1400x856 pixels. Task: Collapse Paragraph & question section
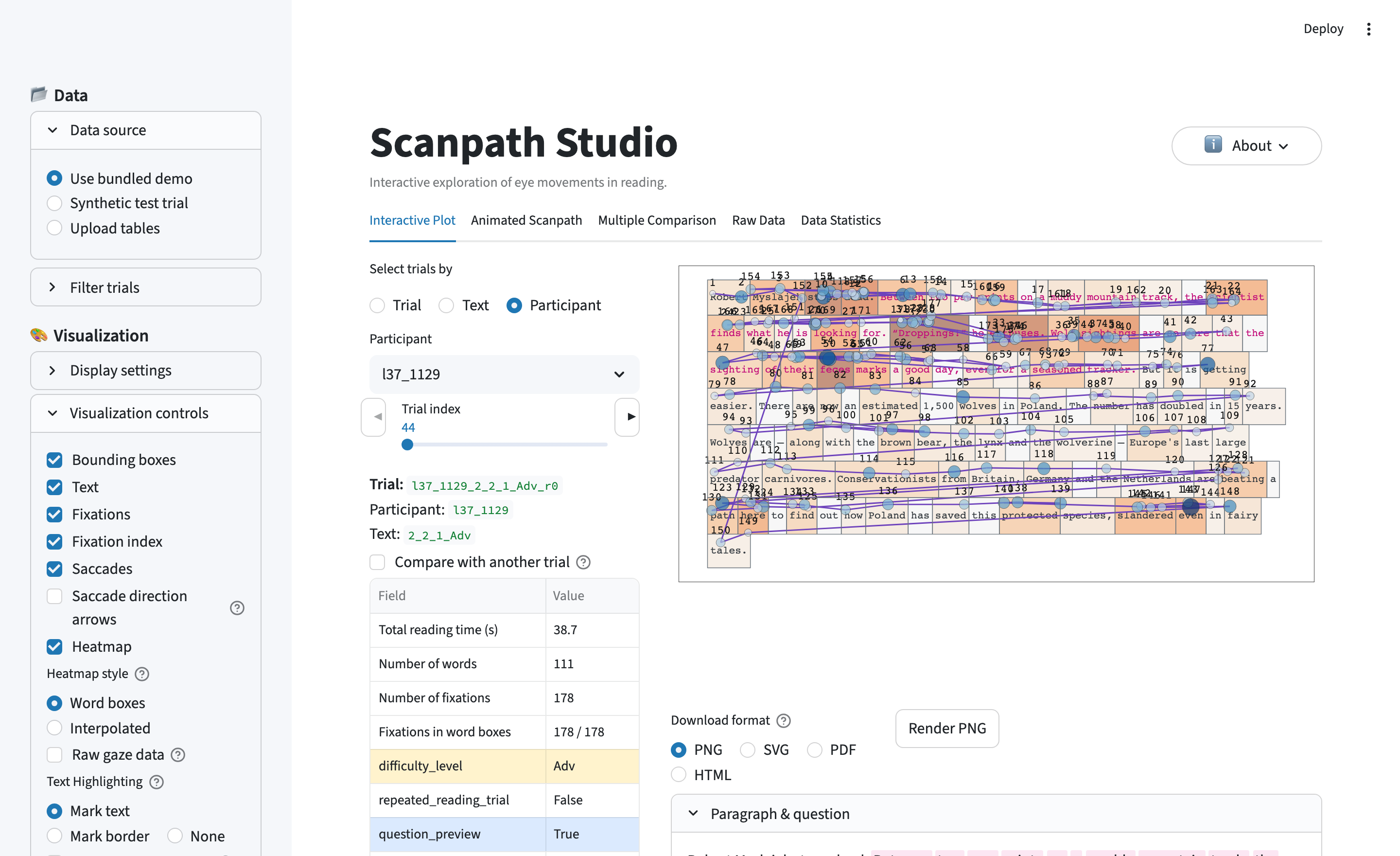[996, 813]
